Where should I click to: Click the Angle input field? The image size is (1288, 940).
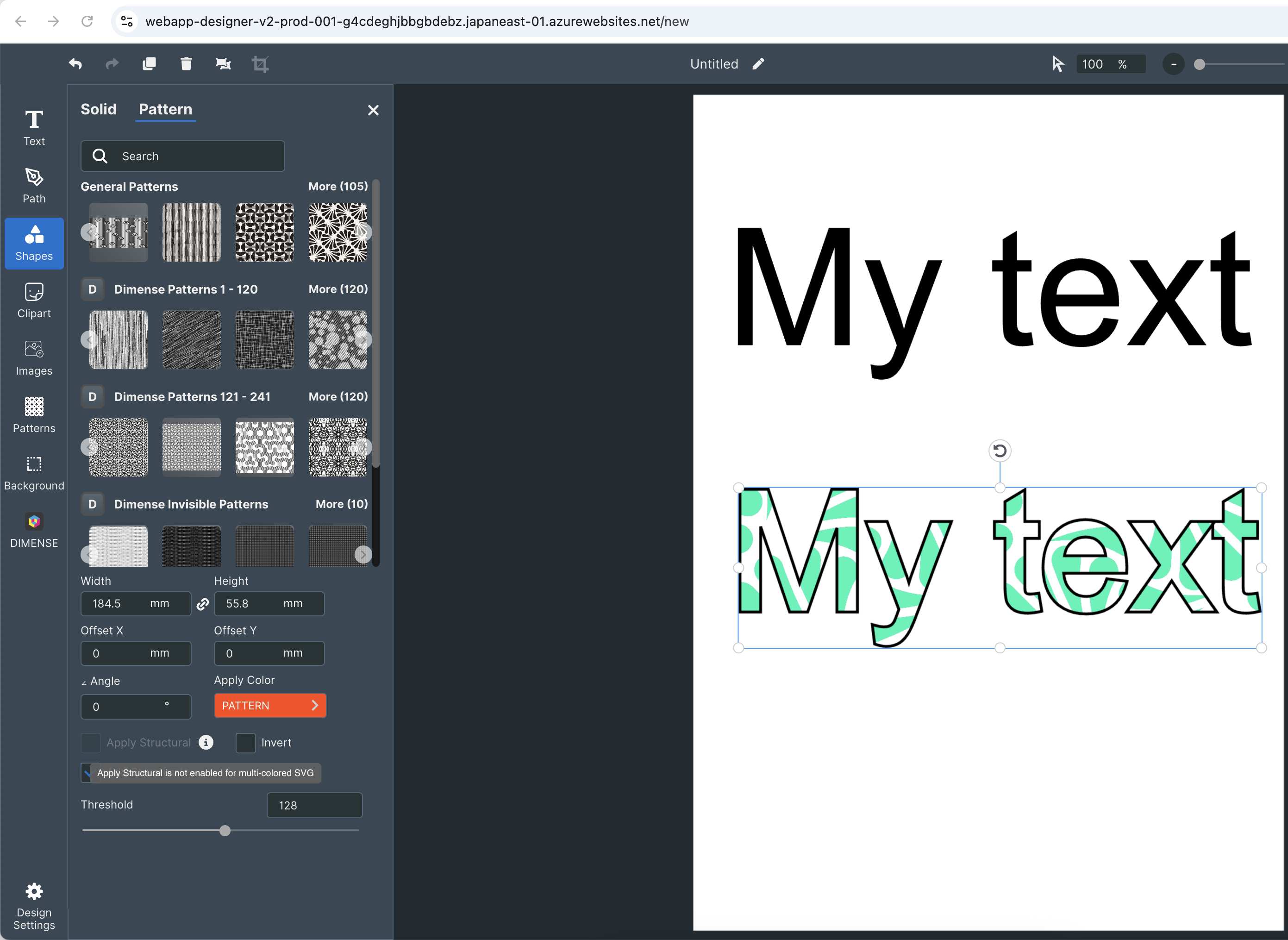tap(136, 707)
